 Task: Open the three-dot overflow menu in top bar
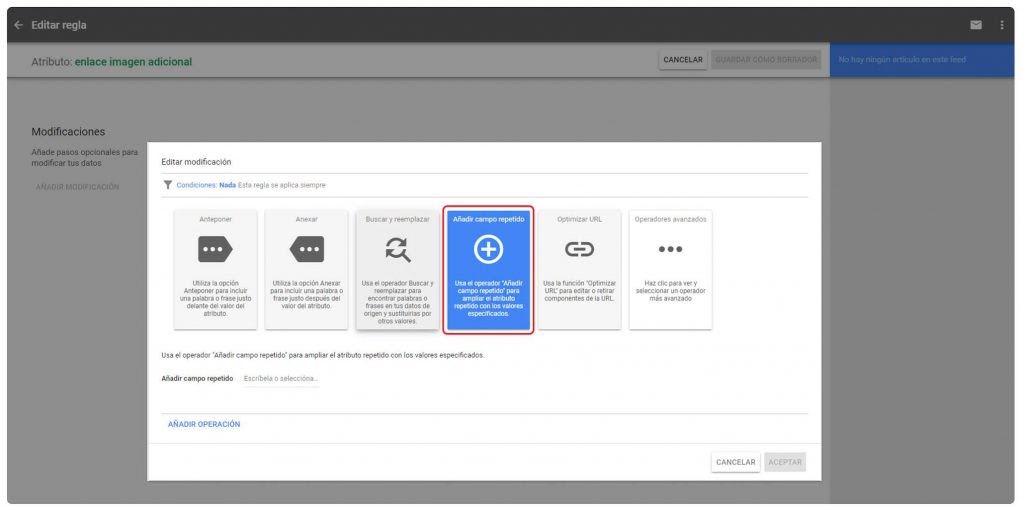pos(1002,25)
